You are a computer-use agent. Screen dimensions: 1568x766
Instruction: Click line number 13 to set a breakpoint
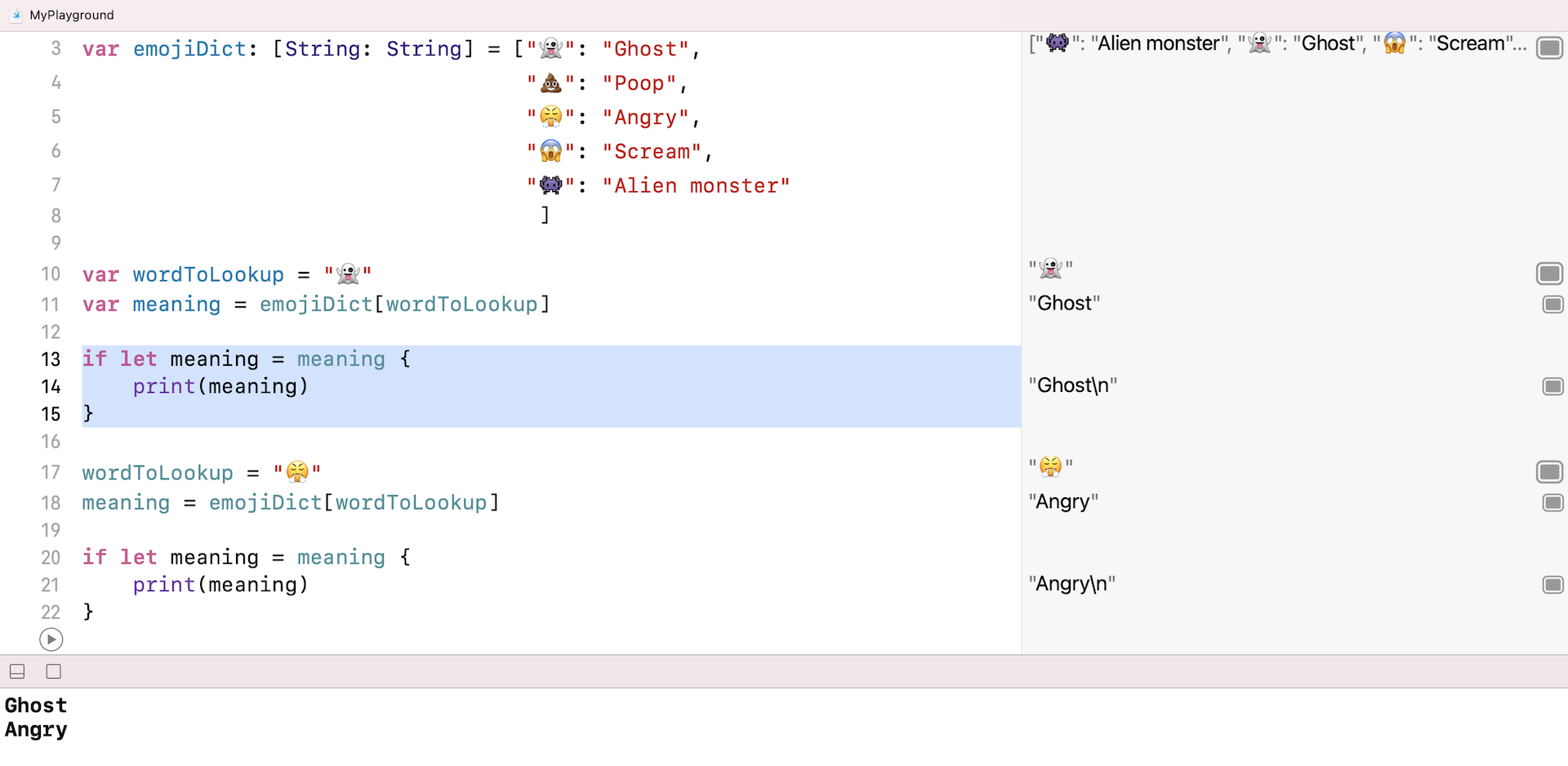tap(51, 359)
